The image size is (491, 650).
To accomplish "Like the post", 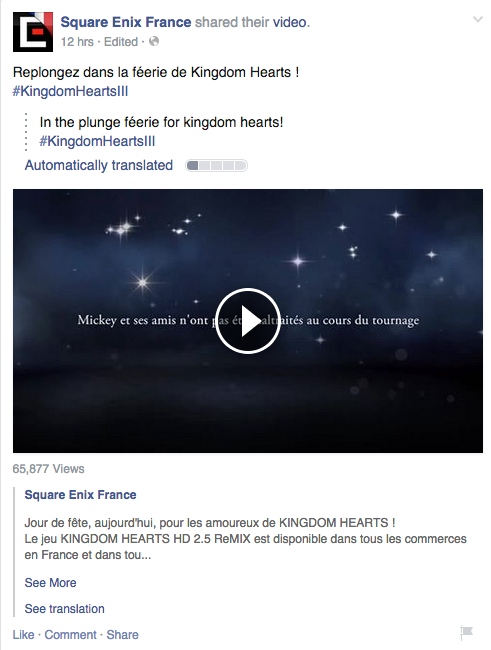I will coord(23,635).
